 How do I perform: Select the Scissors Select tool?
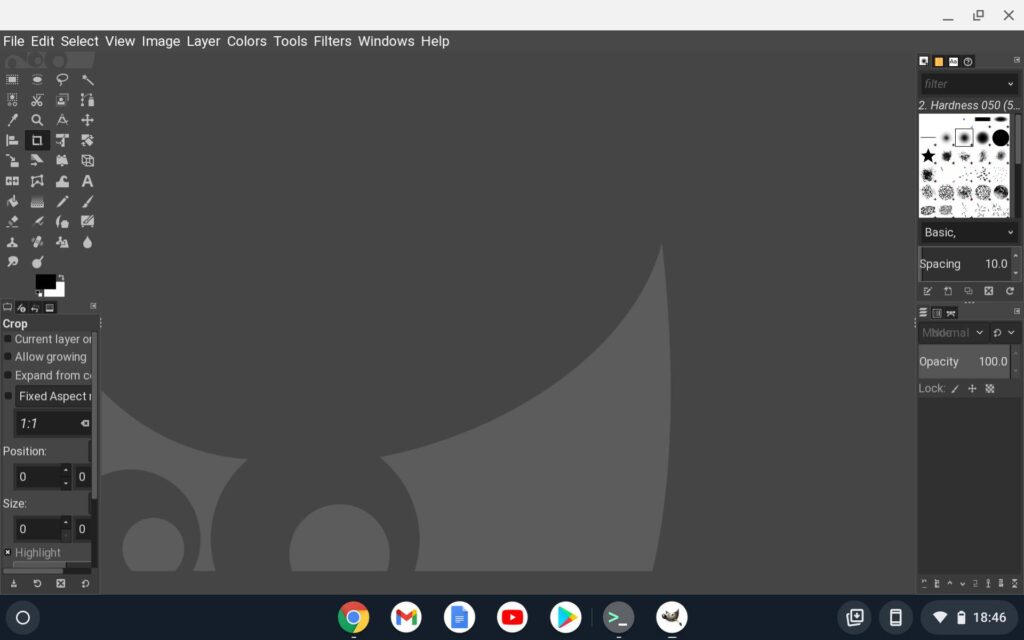pos(37,100)
